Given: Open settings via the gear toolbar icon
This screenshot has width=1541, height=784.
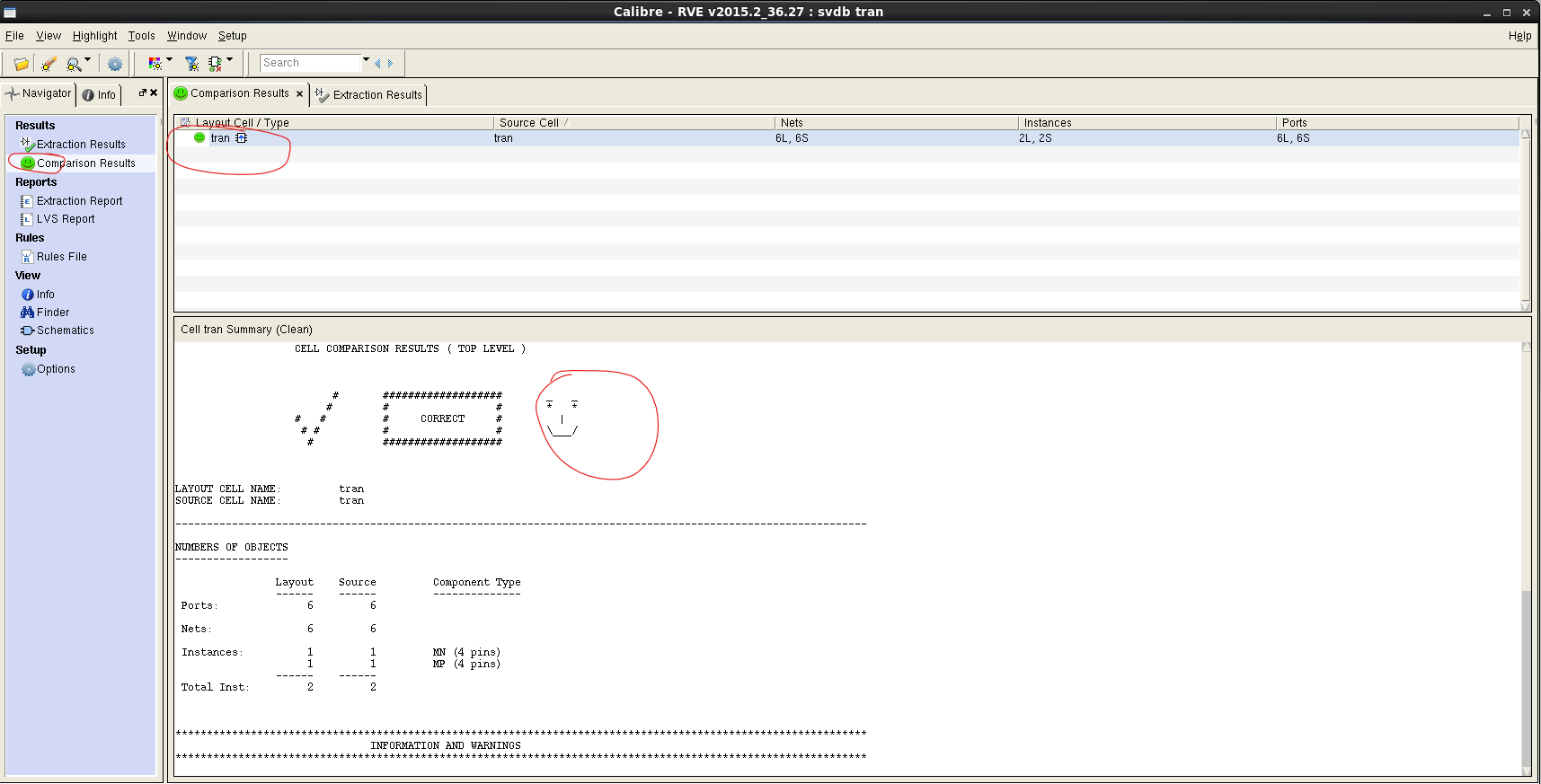Looking at the screenshot, I should 115,64.
